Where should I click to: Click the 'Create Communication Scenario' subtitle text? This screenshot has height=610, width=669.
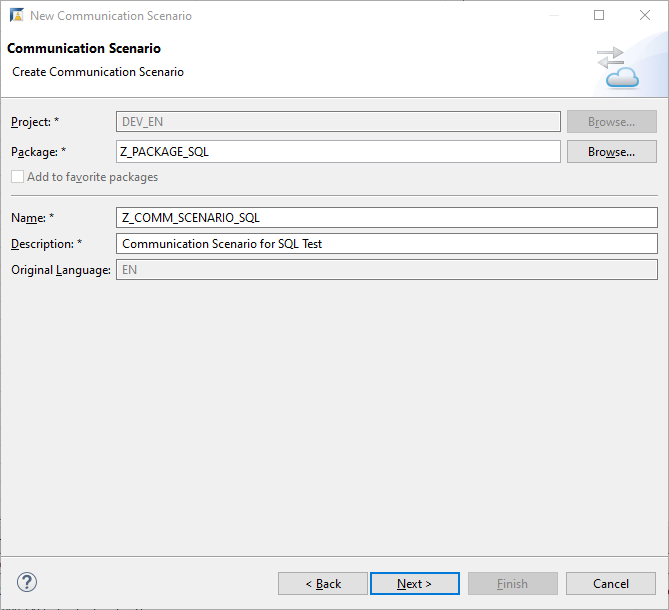98,72
